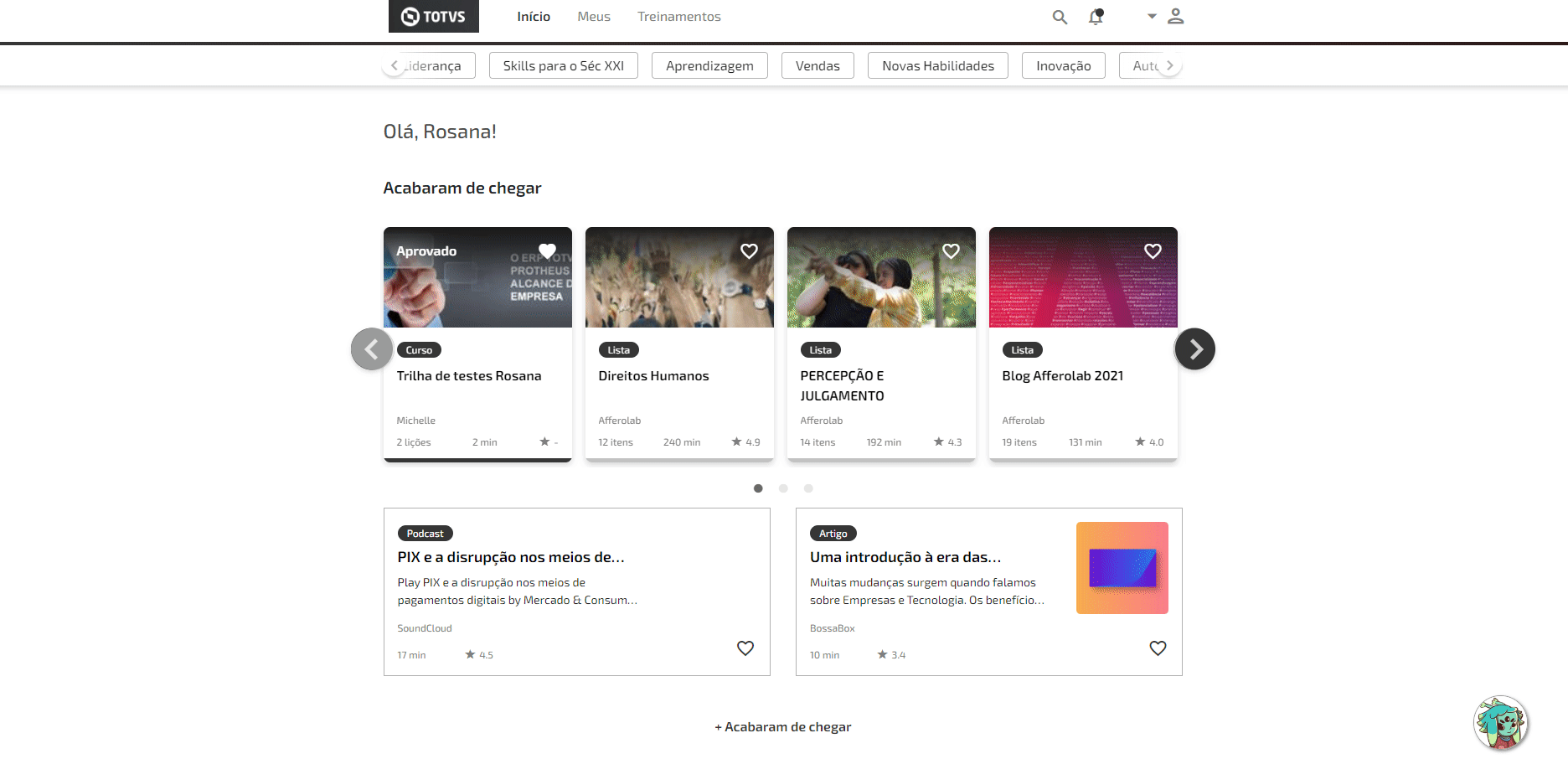Favorite the Direitos Humanos card

[x=749, y=250]
